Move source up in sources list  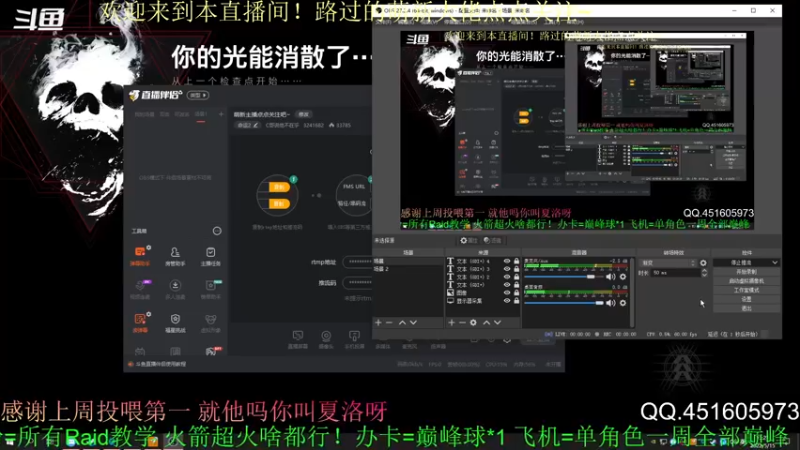tap(486, 322)
